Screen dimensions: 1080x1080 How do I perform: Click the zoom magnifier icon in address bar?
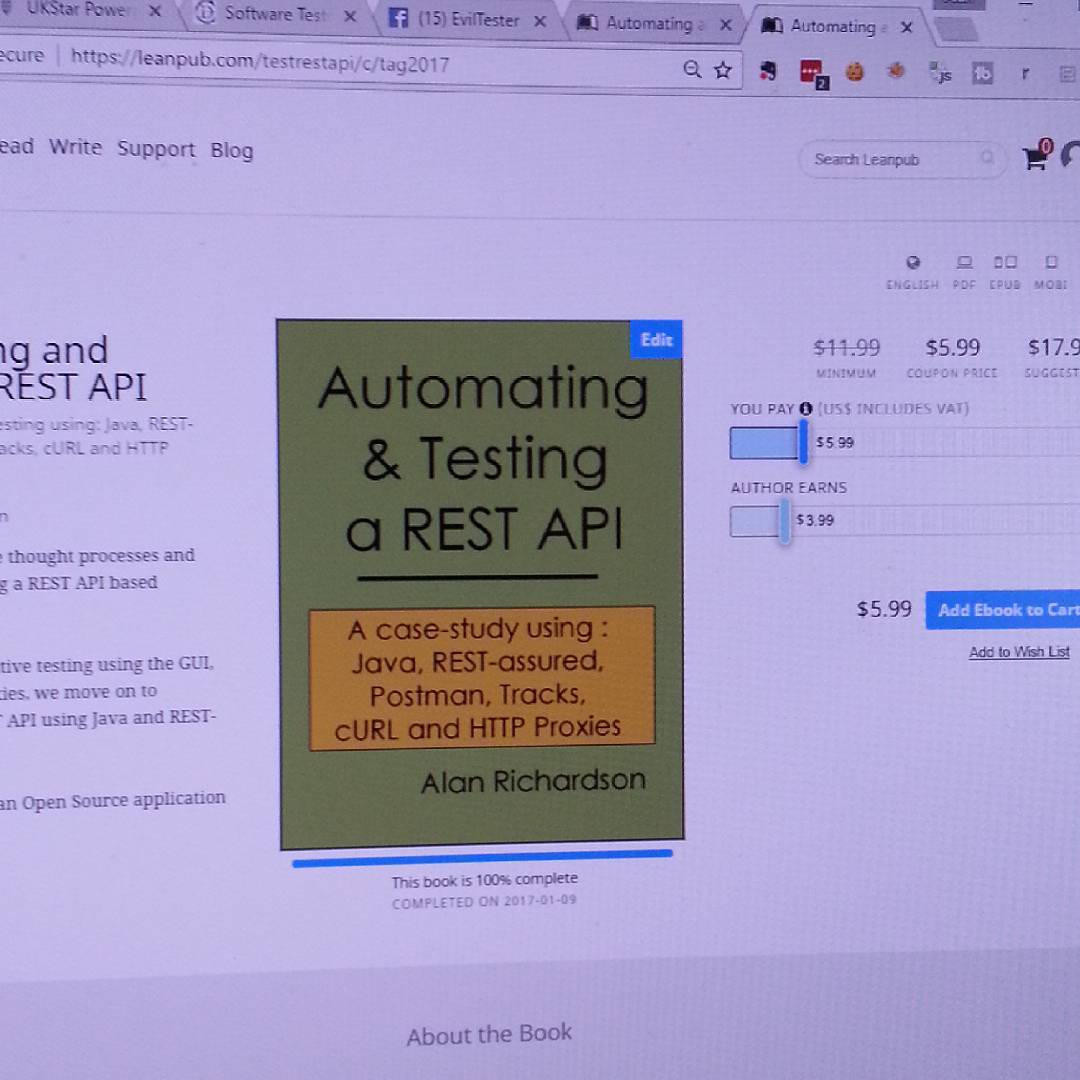[x=692, y=69]
